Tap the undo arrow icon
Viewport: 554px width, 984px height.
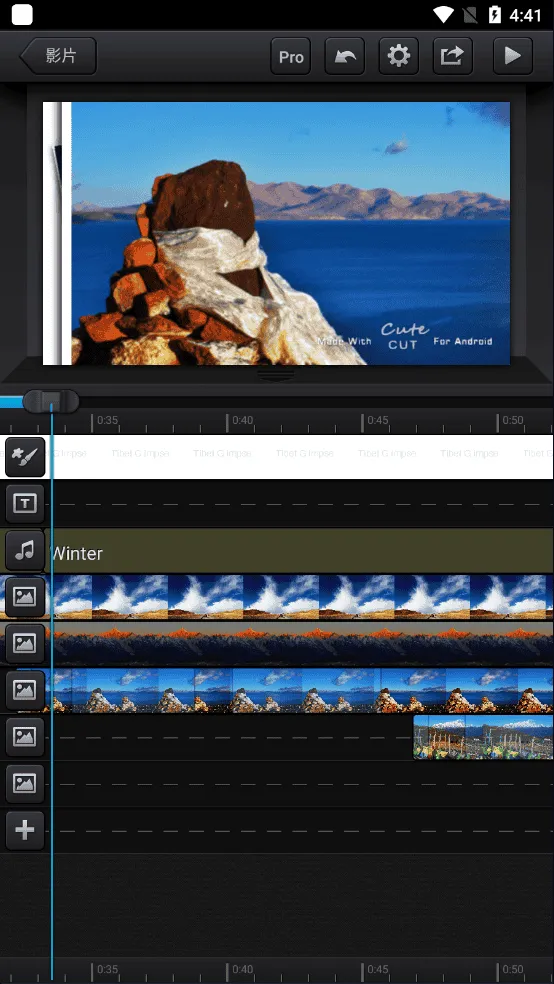point(344,56)
